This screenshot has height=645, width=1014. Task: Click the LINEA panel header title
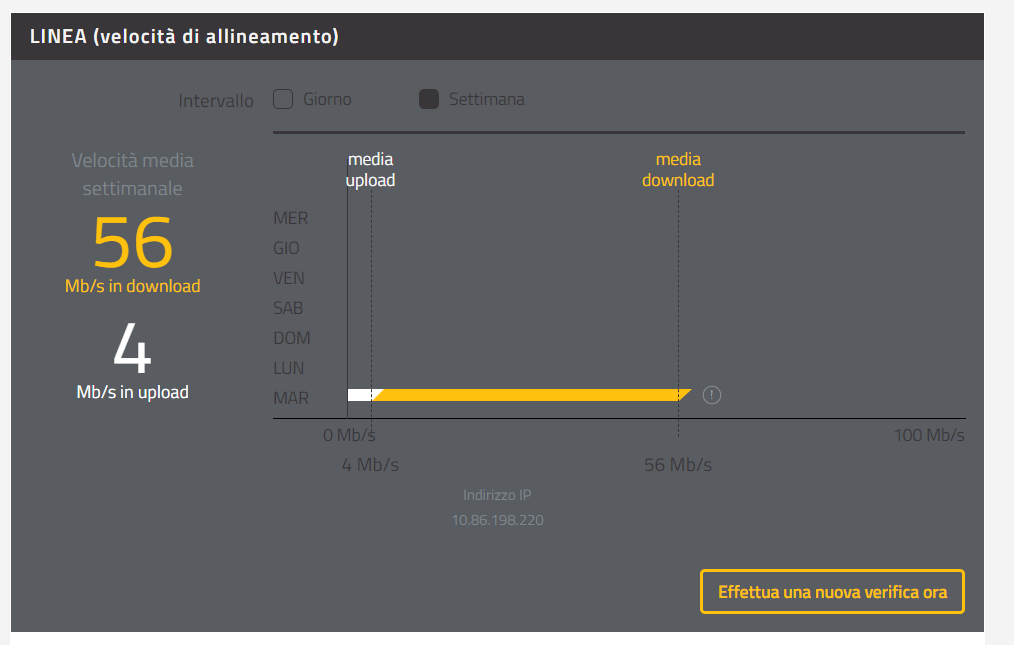pos(185,37)
